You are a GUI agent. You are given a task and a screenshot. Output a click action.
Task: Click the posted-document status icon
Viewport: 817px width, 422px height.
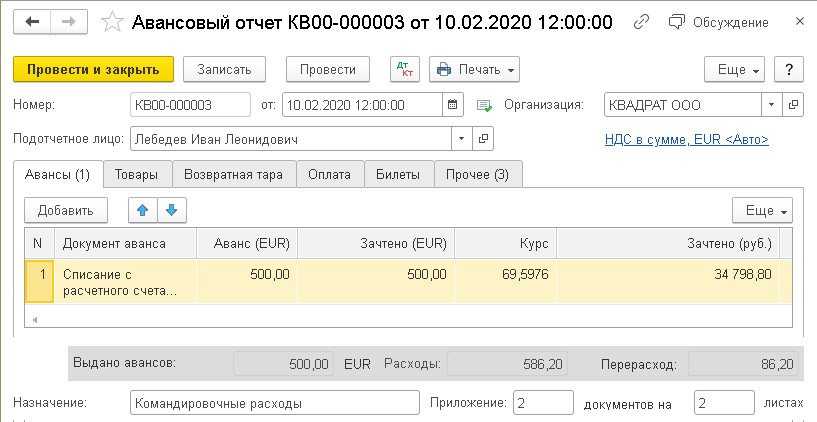pyautogui.click(x=484, y=106)
